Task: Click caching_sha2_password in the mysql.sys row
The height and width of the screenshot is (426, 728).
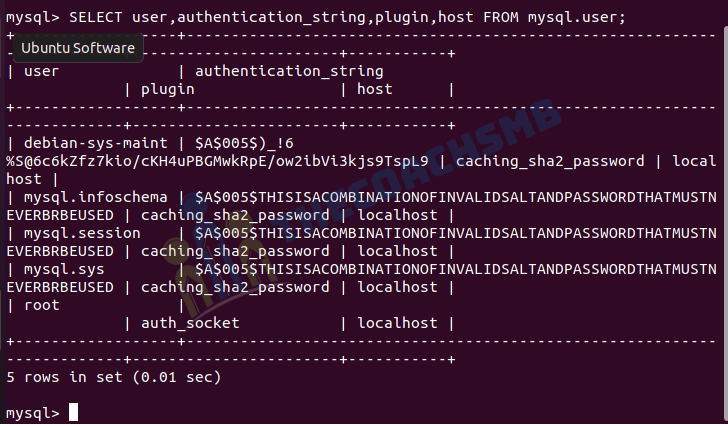Action: [235, 287]
